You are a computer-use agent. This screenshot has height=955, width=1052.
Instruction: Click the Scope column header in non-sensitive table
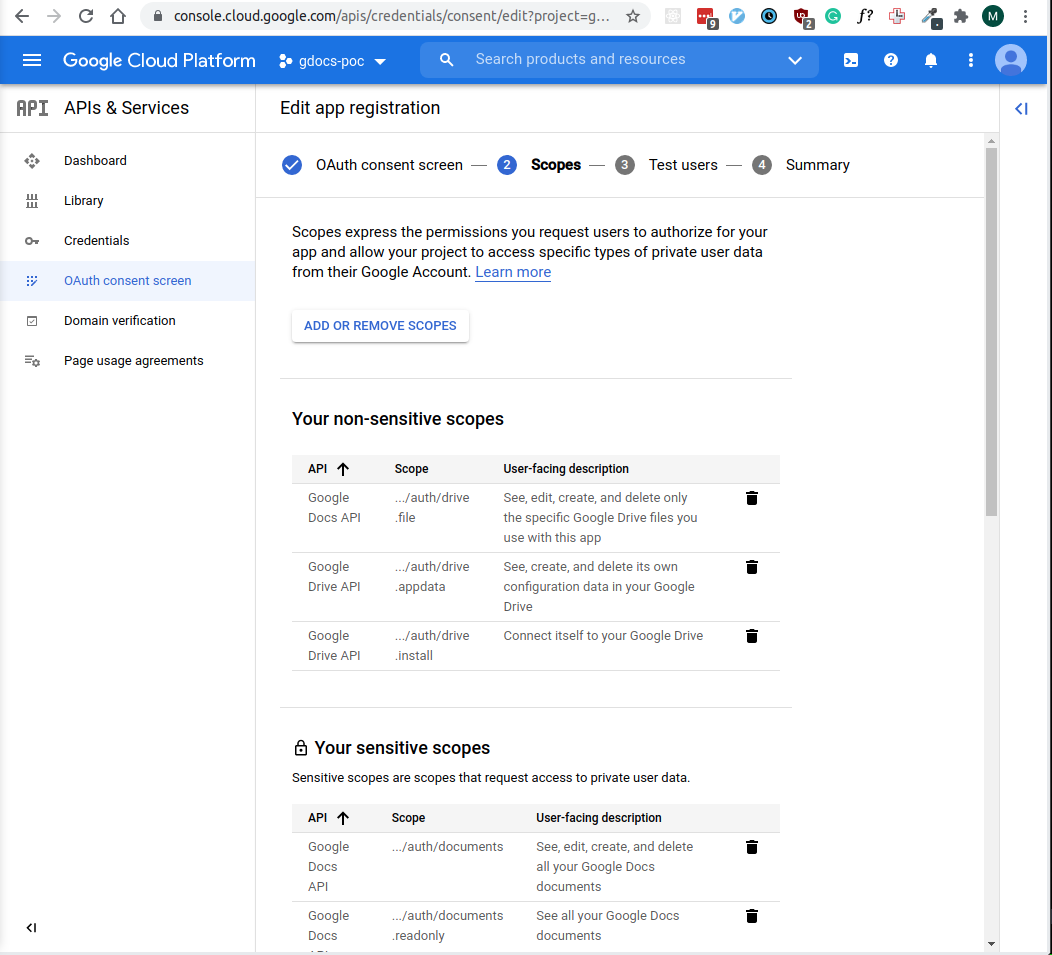[411, 469]
